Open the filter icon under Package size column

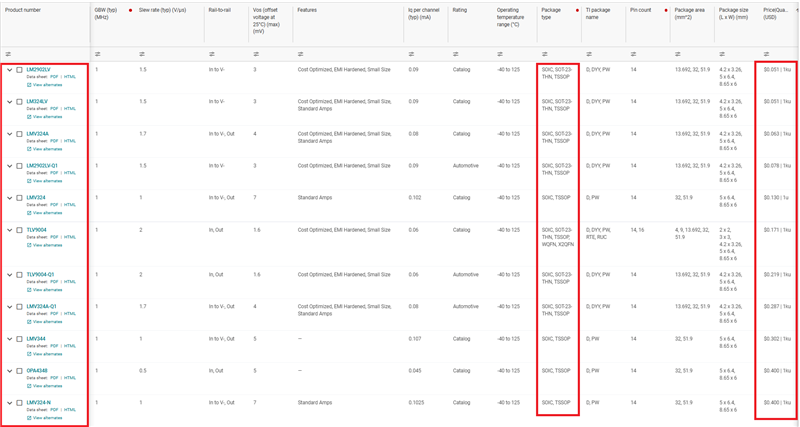(721, 54)
